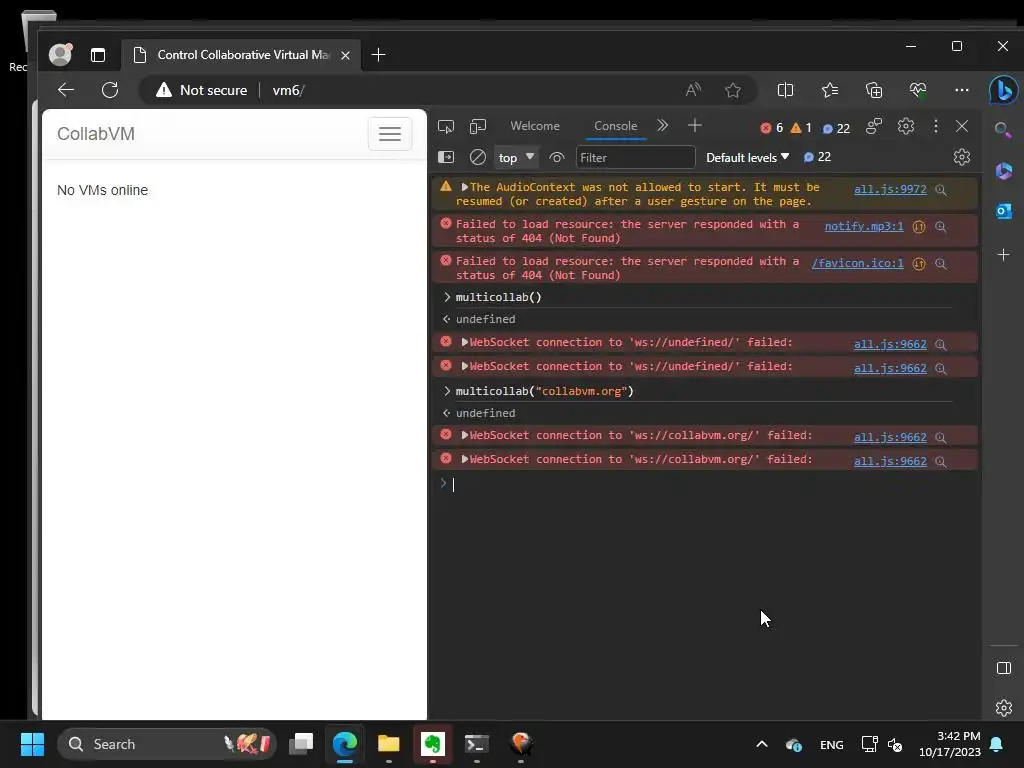Expand more DevTools tabs chevron
Screen dimensions: 1024x768
point(662,125)
